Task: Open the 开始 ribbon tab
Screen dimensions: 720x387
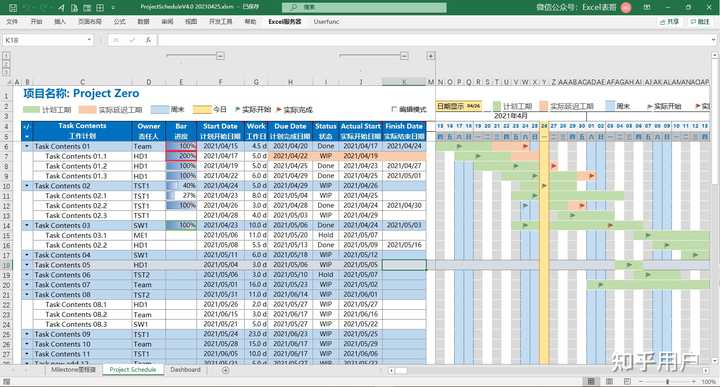Action: pos(36,22)
